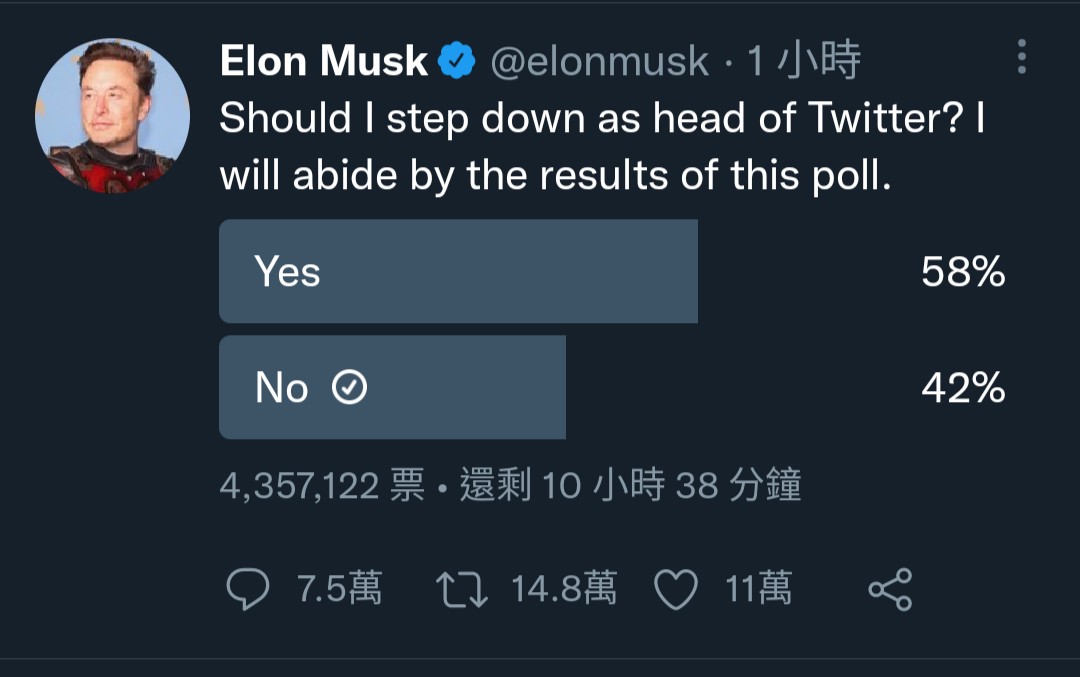1080x677 pixels.
Task: Retweet the poll using the retweet icon
Action: (x=464, y=590)
